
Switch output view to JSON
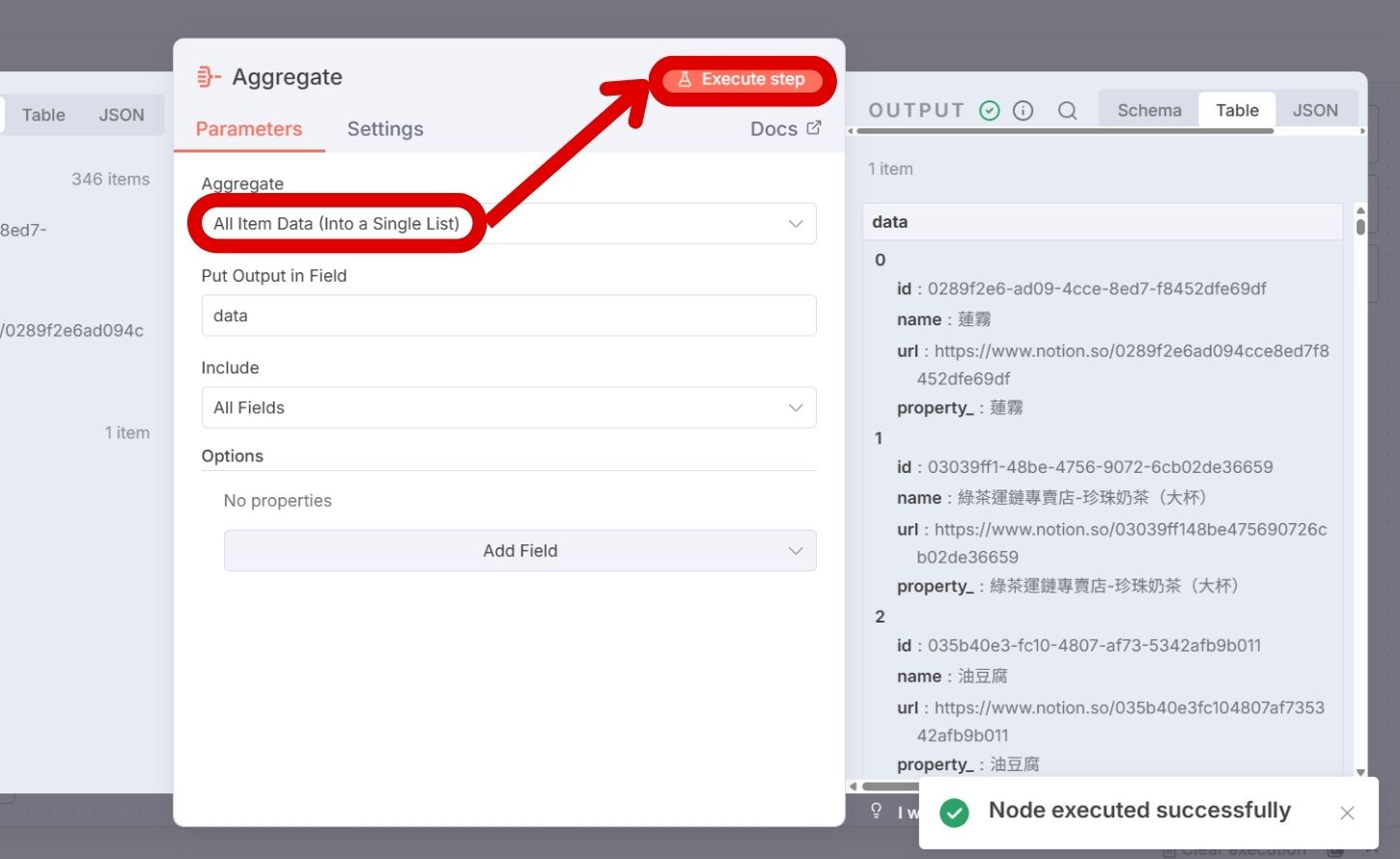pos(1316,109)
